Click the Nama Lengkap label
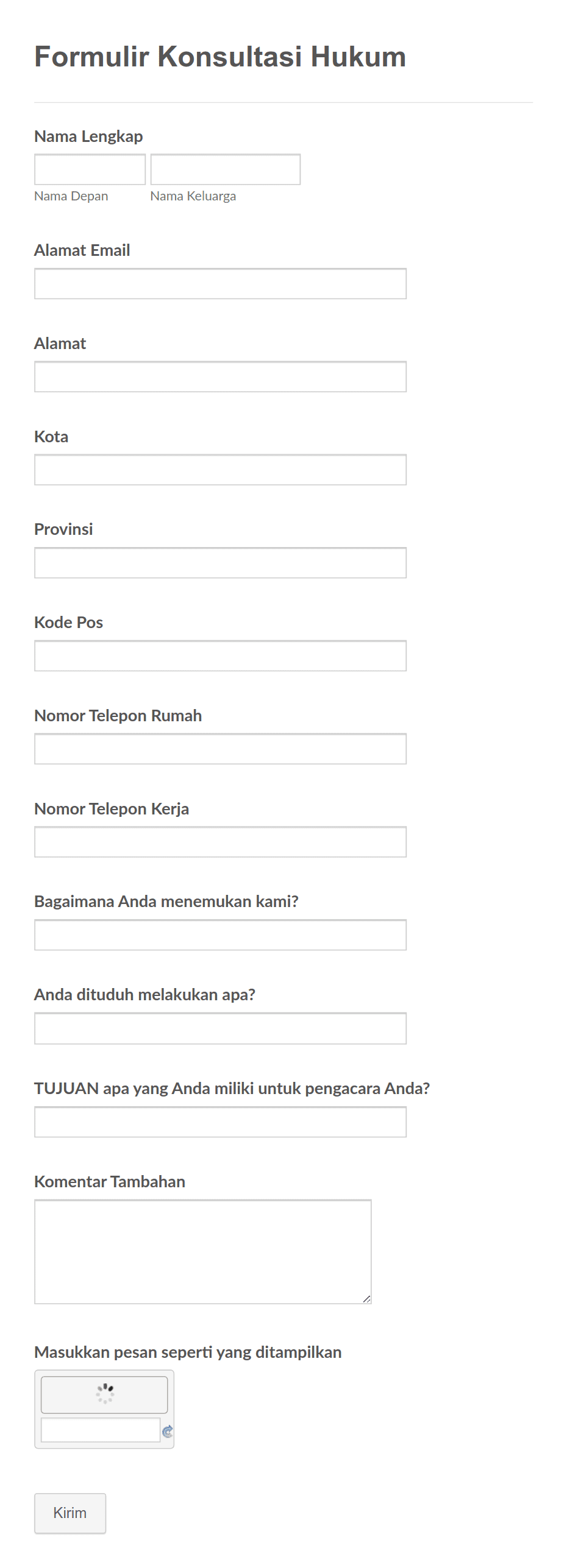This screenshot has height=1568, width=567. coord(88,136)
